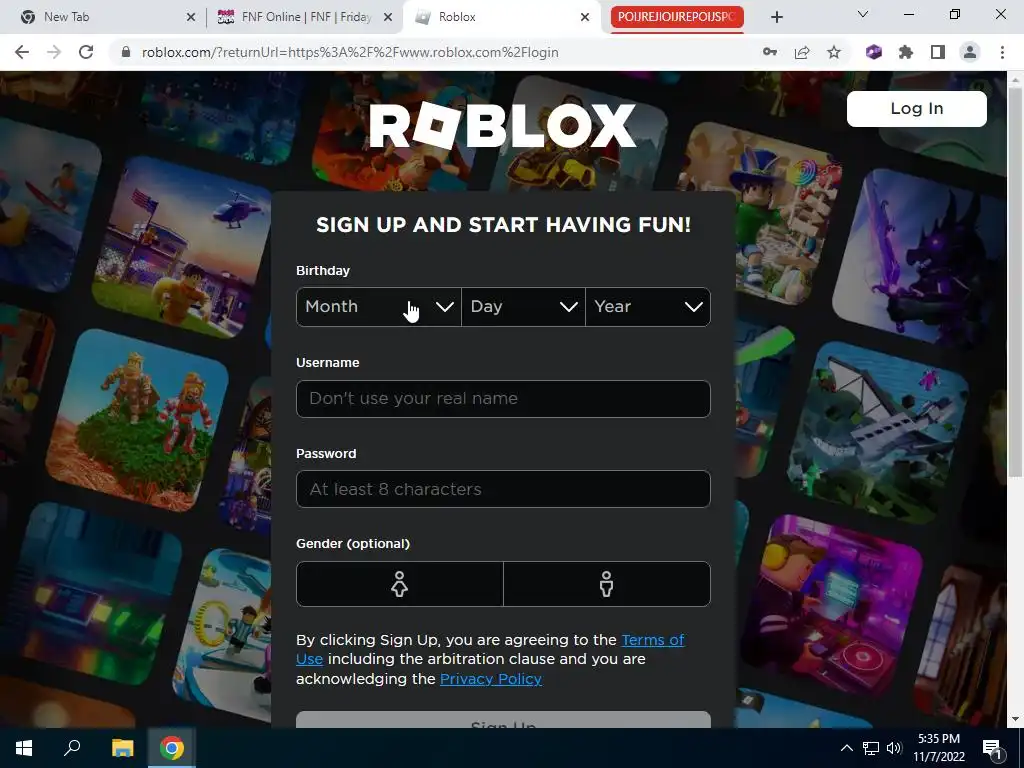Open the Windows Start menu

click(x=24, y=748)
